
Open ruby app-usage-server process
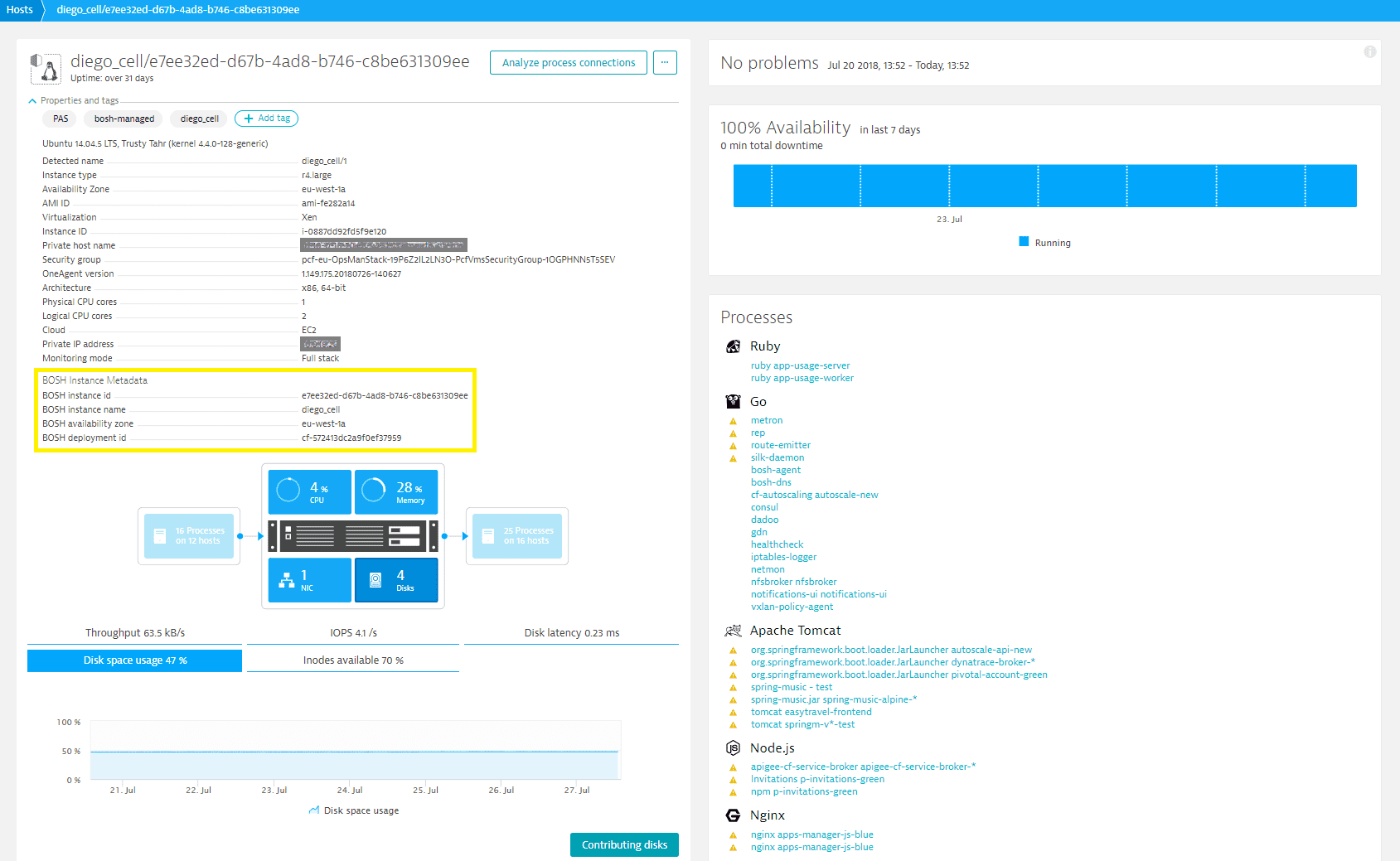pyautogui.click(x=800, y=365)
